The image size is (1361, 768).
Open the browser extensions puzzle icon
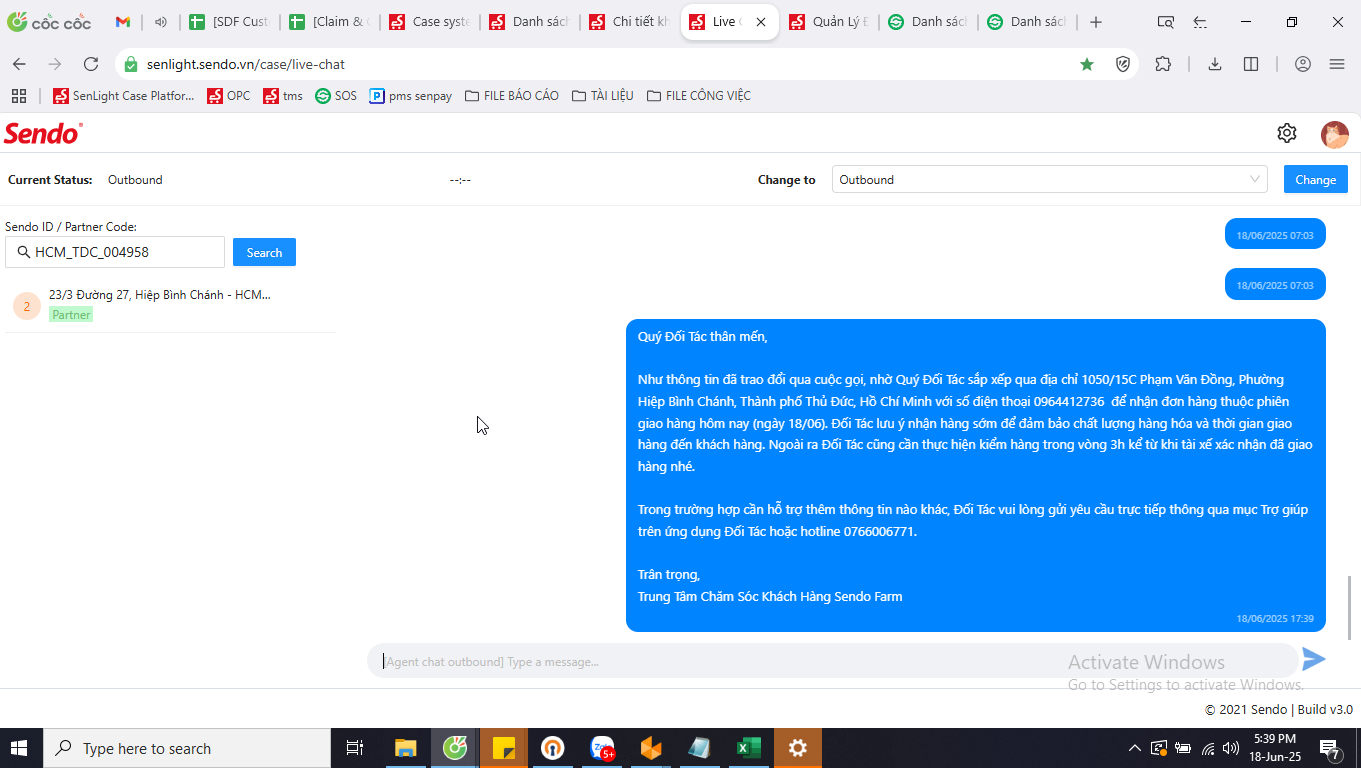point(1163,64)
